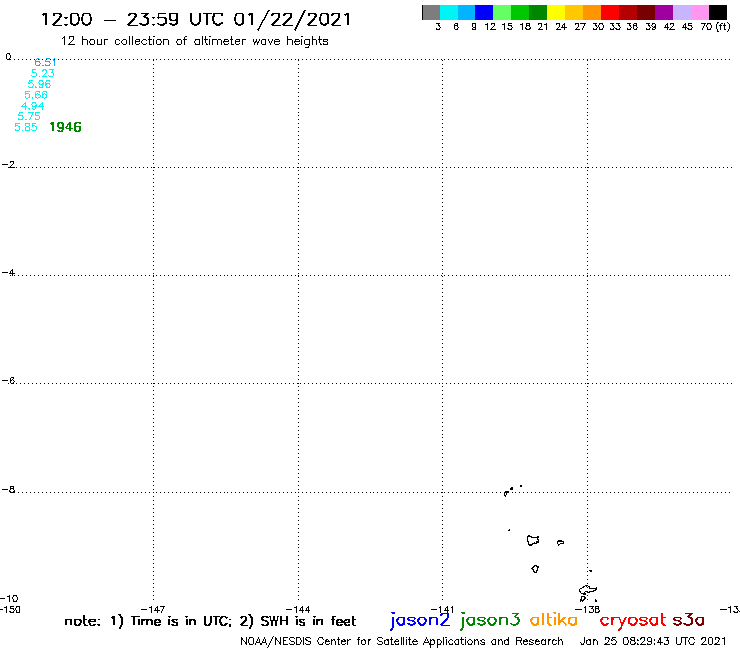Select the jason3 satellite legend label

490,620
